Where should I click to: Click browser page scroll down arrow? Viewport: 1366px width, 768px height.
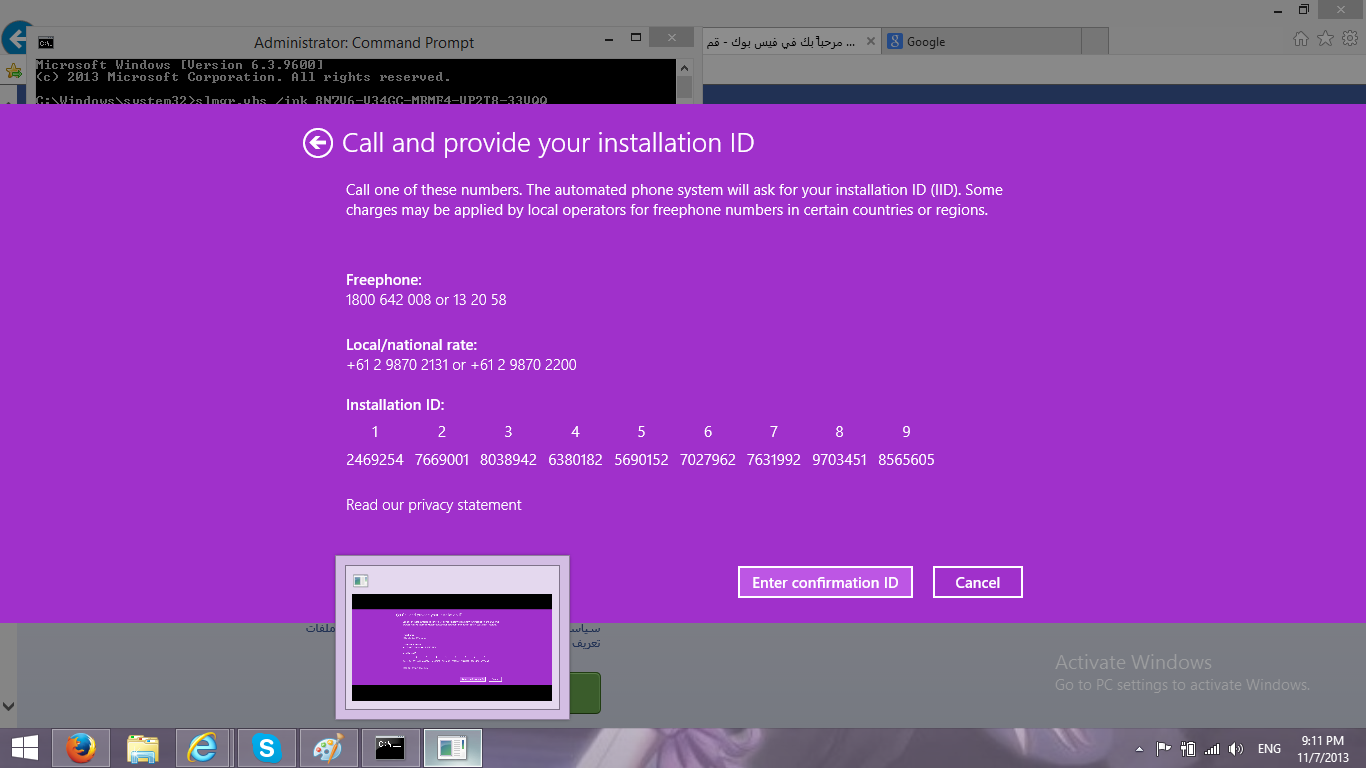(x=8, y=705)
